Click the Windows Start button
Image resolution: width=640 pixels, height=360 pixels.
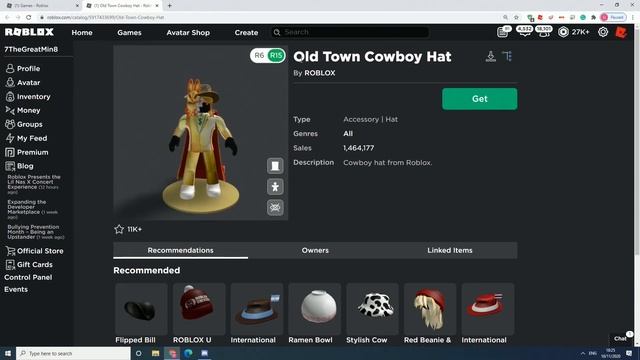coord(8,353)
